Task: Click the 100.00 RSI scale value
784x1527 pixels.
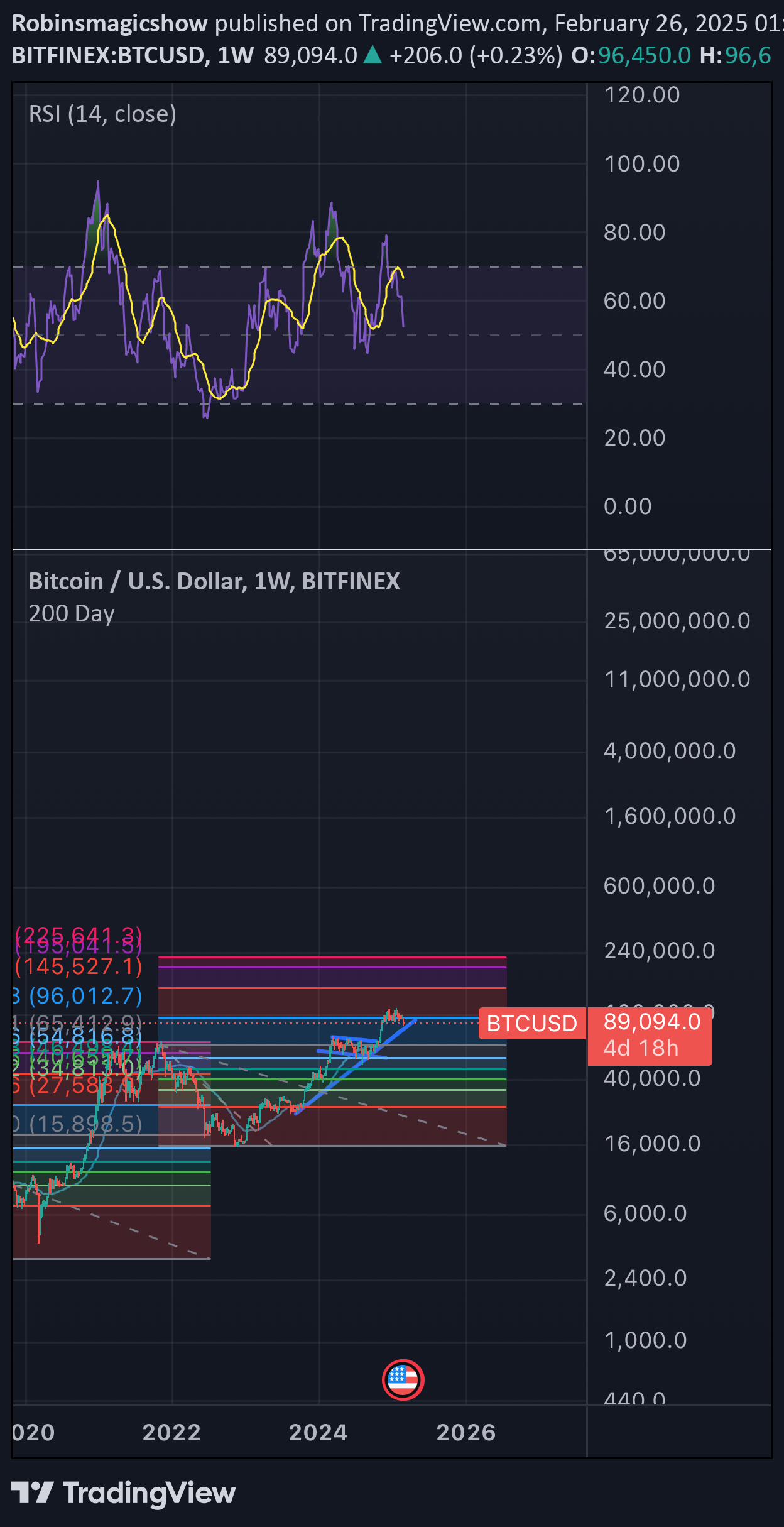Action: tap(641, 164)
